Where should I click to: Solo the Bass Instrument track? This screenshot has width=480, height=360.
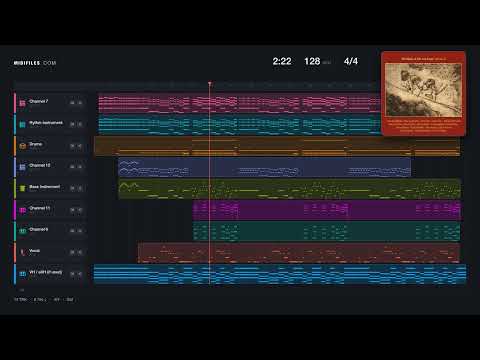tap(80, 188)
